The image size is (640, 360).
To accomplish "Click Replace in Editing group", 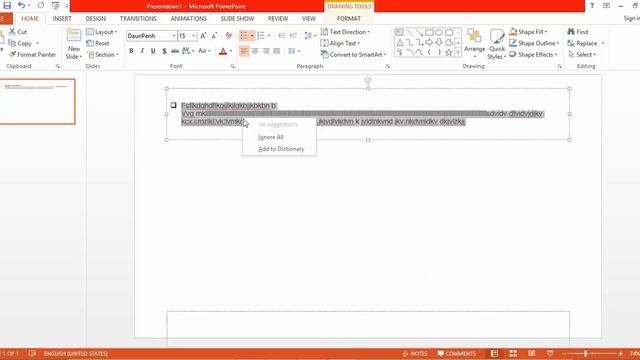I will coord(586,43).
